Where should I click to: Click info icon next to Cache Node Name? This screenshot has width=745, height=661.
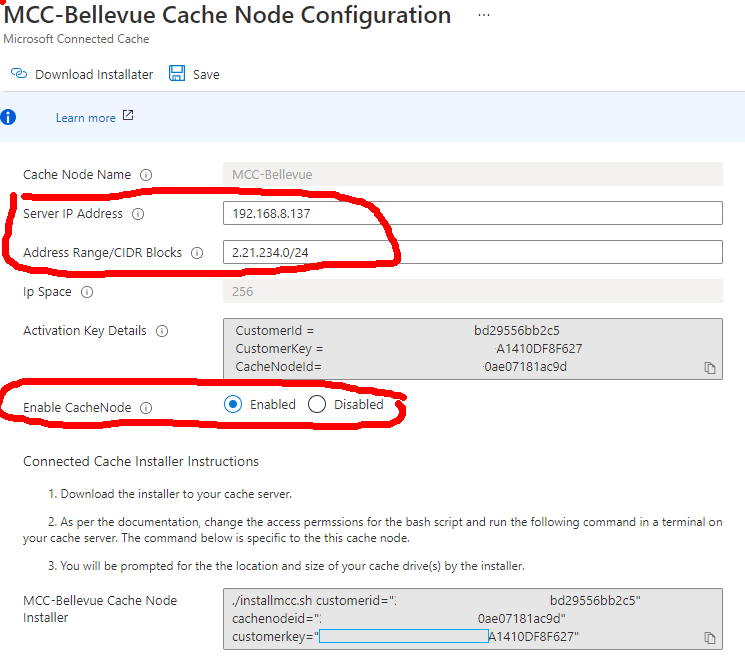coord(146,175)
